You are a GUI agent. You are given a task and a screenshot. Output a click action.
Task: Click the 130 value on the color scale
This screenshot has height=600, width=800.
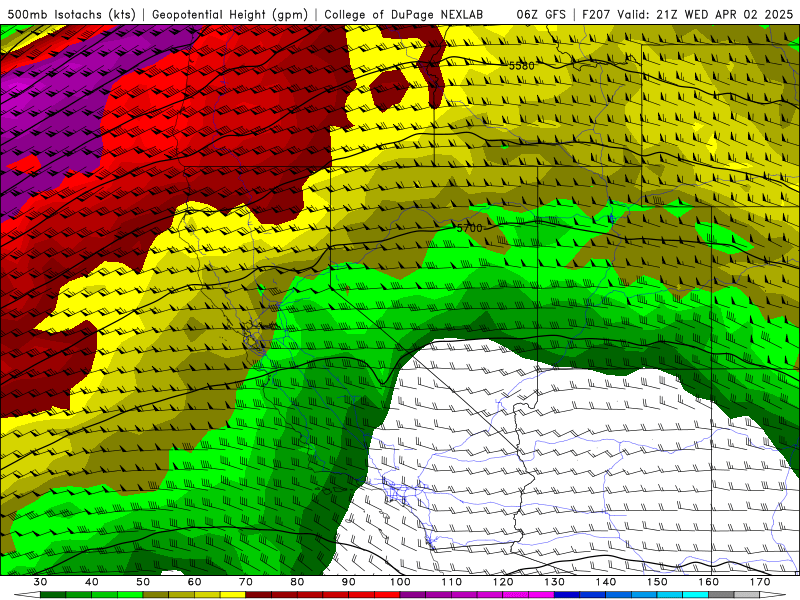tap(555, 582)
